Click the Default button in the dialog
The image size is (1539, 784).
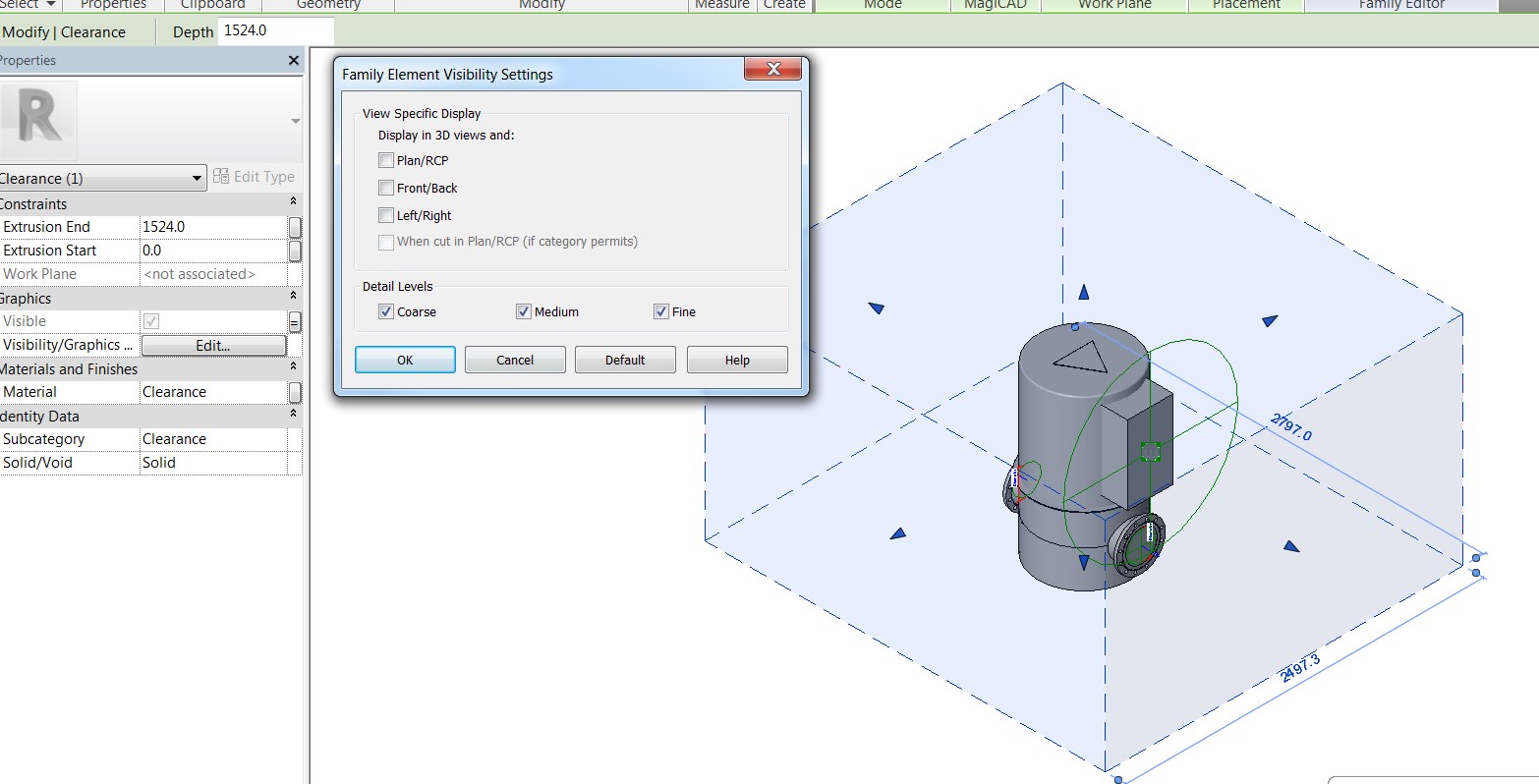click(x=625, y=360)
